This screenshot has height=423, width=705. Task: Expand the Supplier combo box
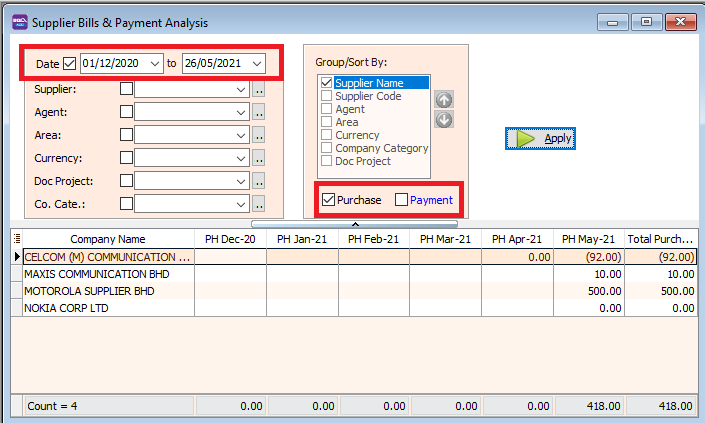(x=241, y=89)
